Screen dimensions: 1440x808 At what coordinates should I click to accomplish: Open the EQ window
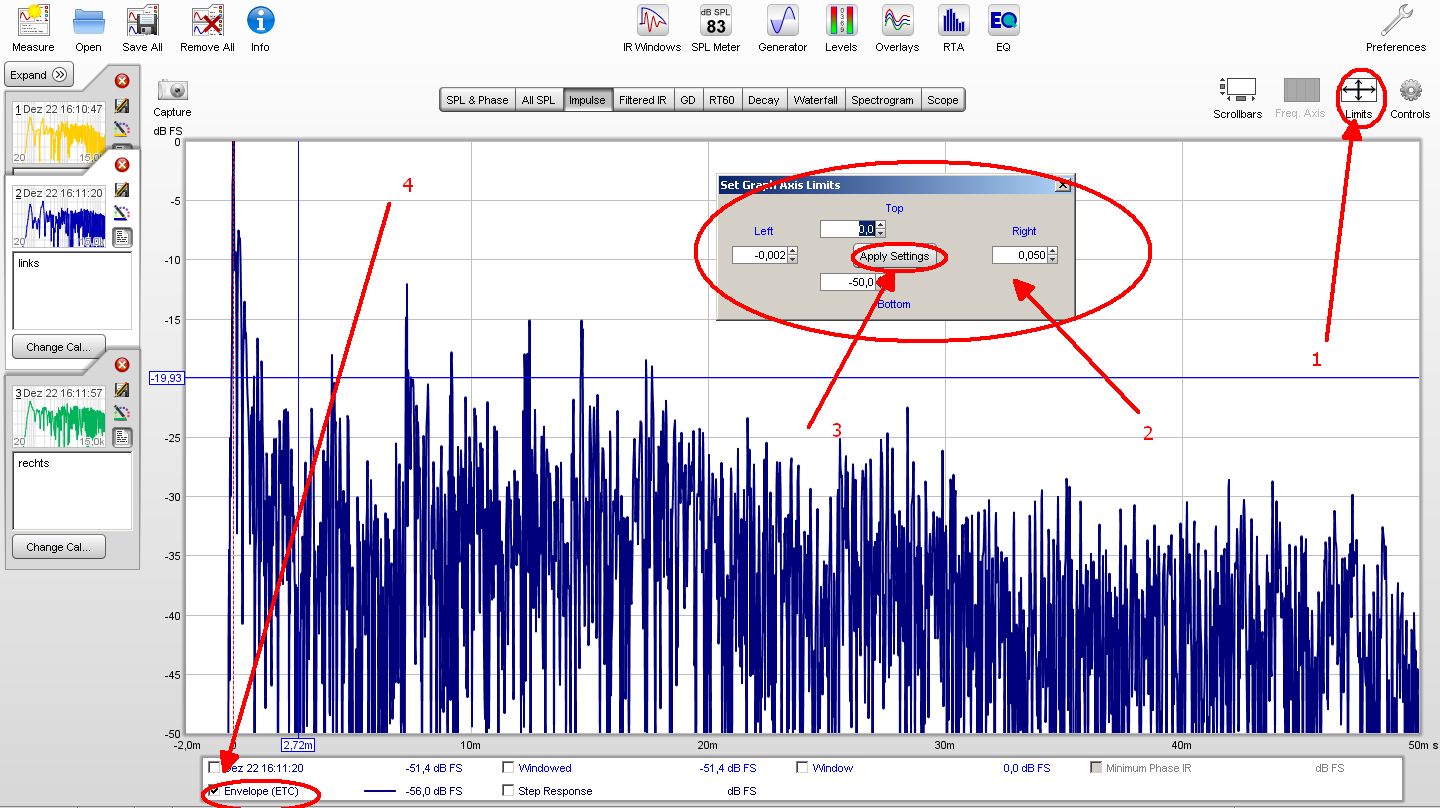click(x=1003, y=21)
